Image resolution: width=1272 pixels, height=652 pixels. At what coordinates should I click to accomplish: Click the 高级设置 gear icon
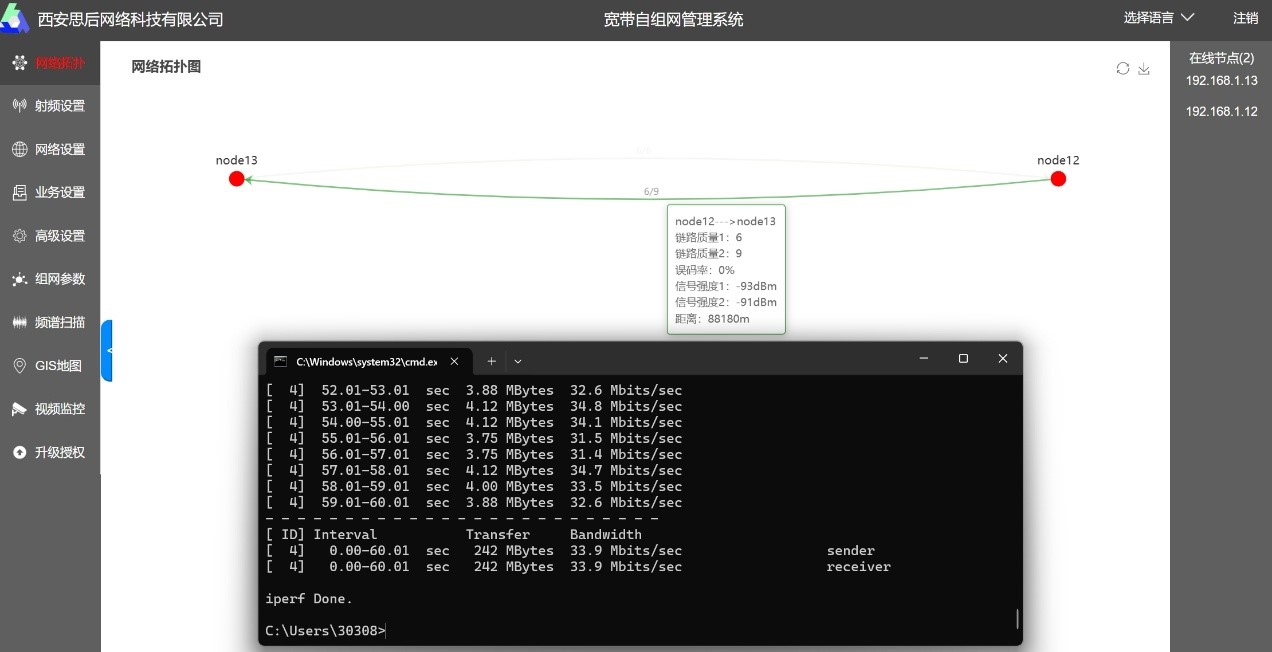click(19, 236)
